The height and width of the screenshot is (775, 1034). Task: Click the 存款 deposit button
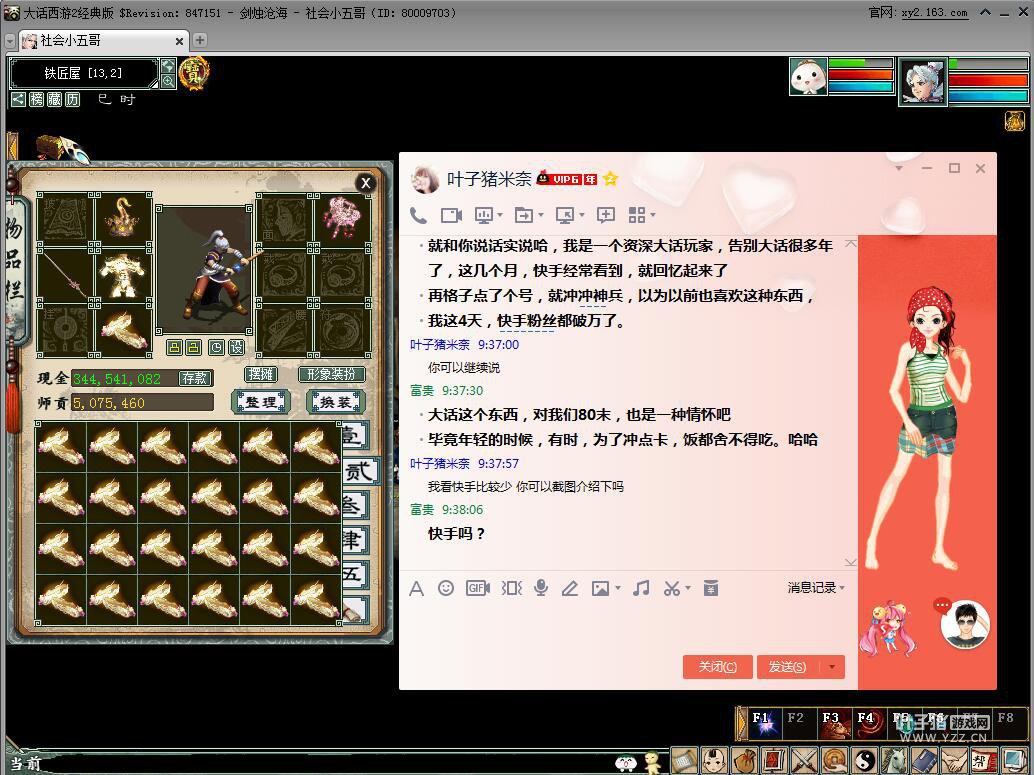(x=194, y=378)
